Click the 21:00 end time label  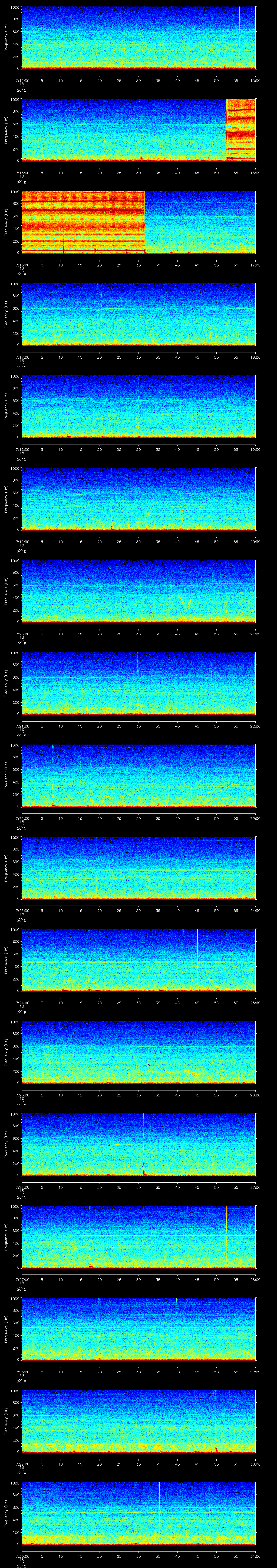255,634
